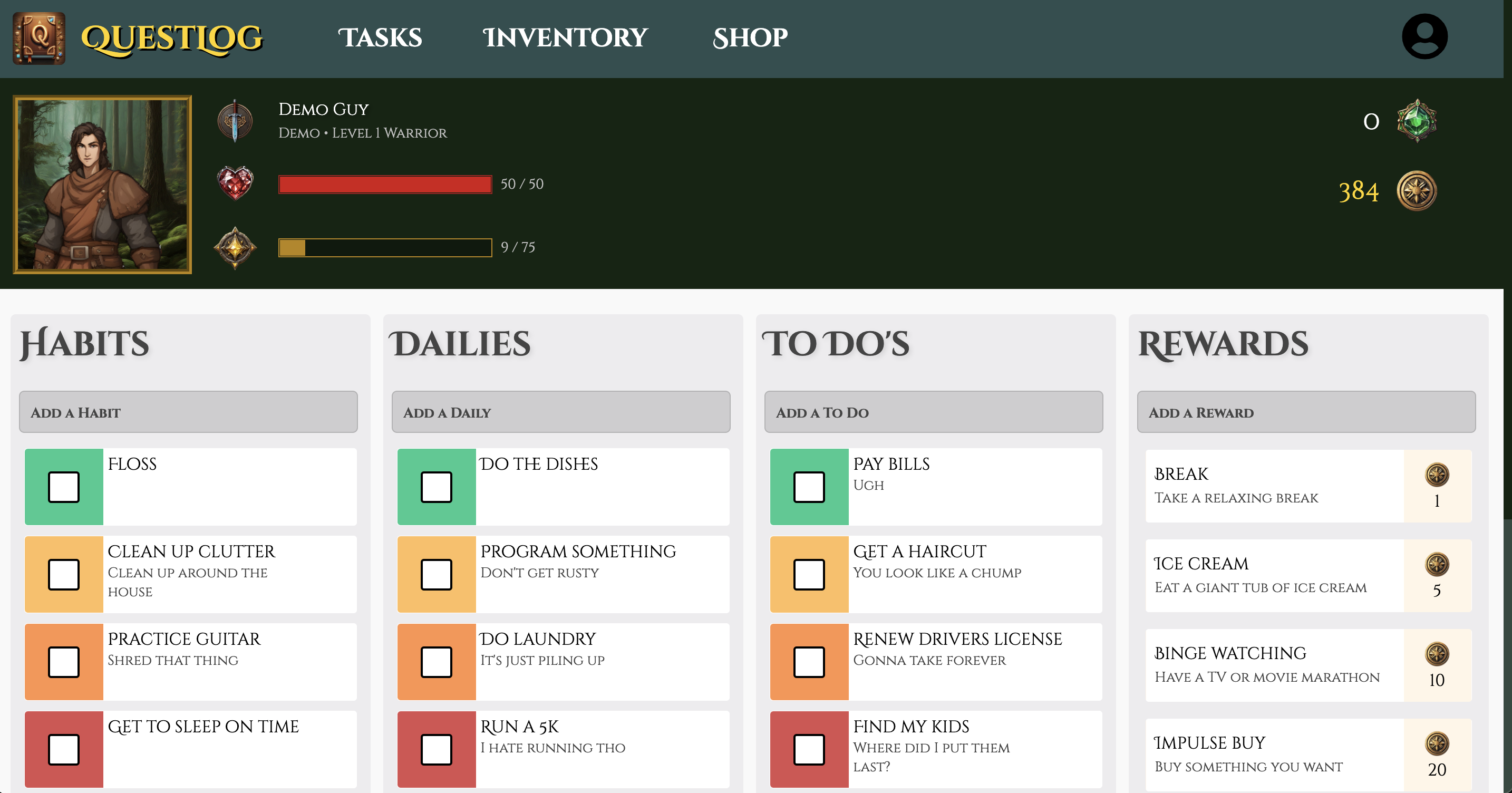The width and height of the screenshot is (1512, 793).
Task: Click the coin icon on Impulse Buy reward
Action: pos(1437,743)
